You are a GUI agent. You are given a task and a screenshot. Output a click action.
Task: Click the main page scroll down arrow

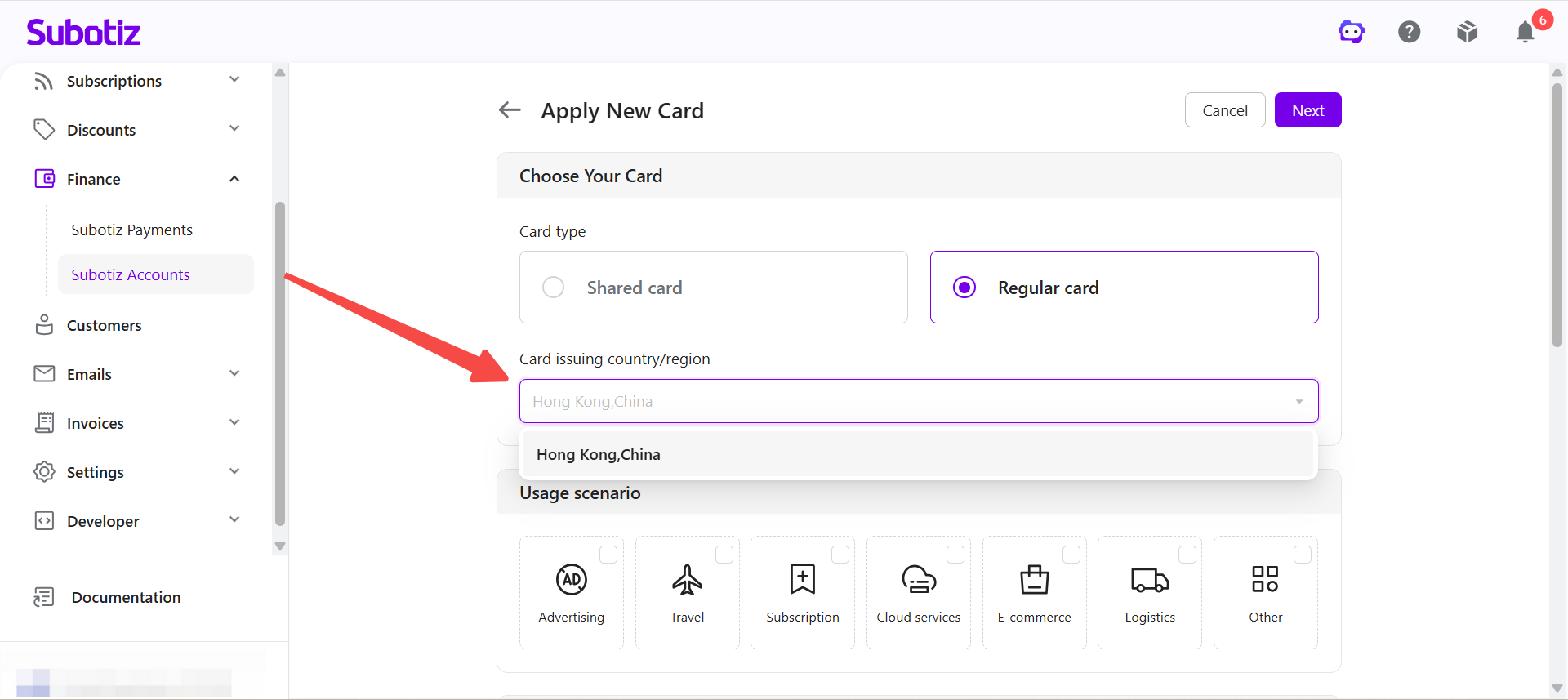point(1557,689)
